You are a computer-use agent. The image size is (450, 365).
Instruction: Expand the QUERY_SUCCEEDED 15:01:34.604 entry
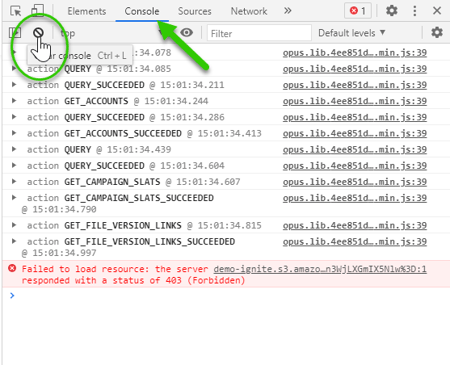click(x=14, y=165)
